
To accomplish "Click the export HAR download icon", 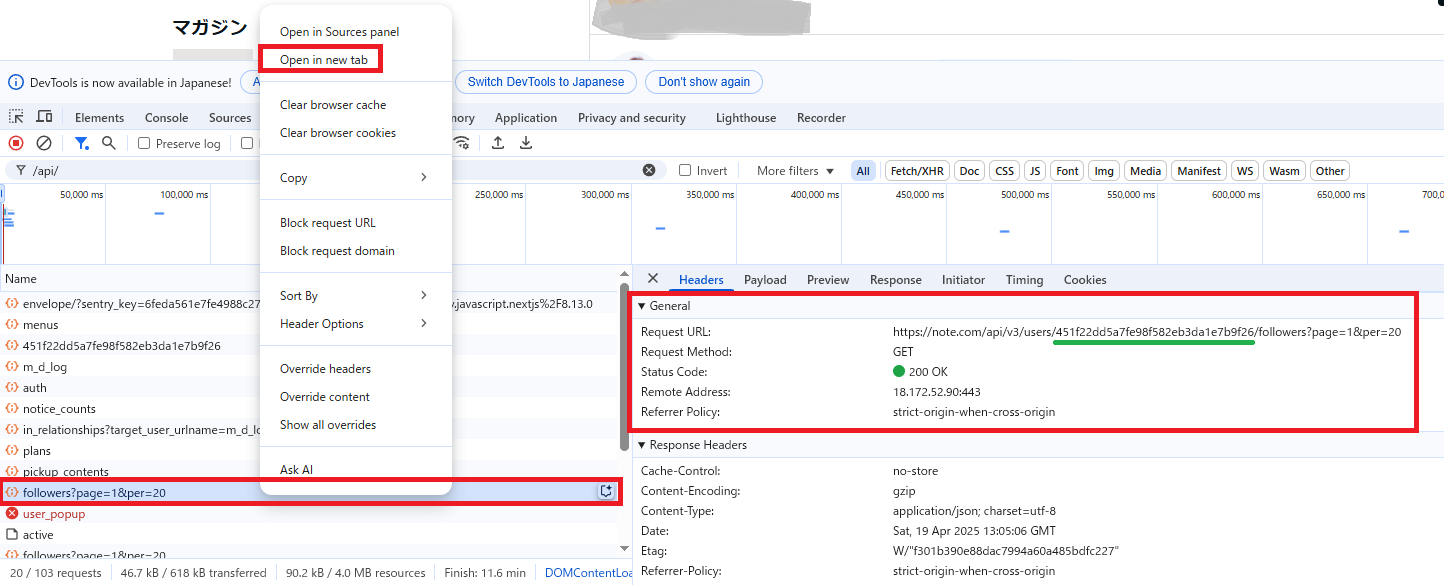I will tap(526, 143).
